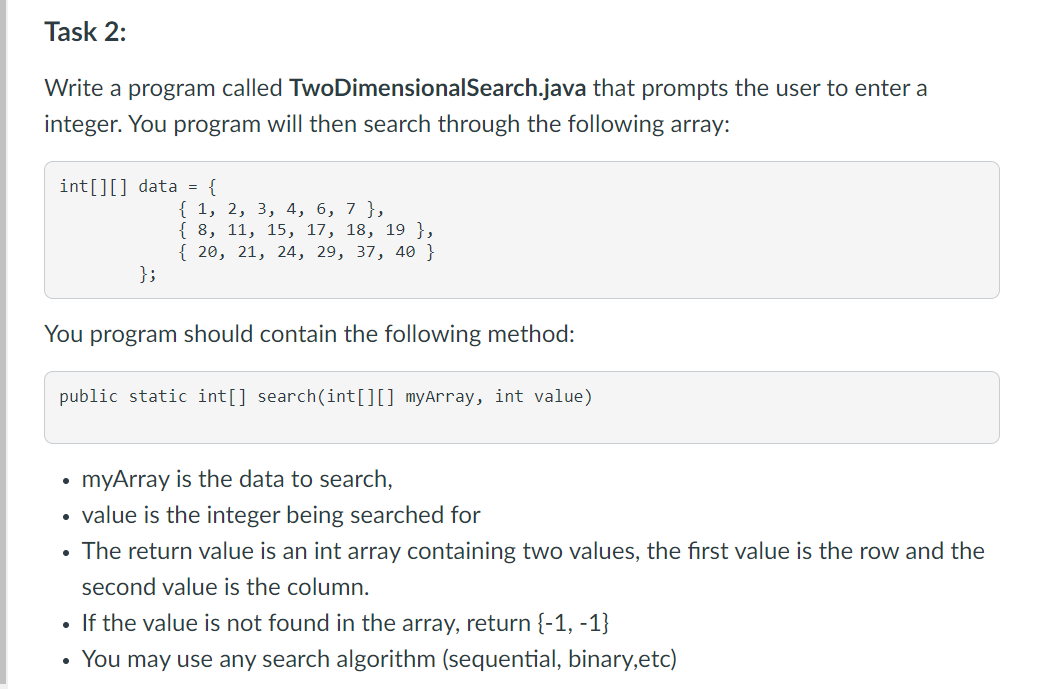Click the closing brace semicolon line
The width and height of the screenshot is (1054, 689).
click(x=147, y=274)
